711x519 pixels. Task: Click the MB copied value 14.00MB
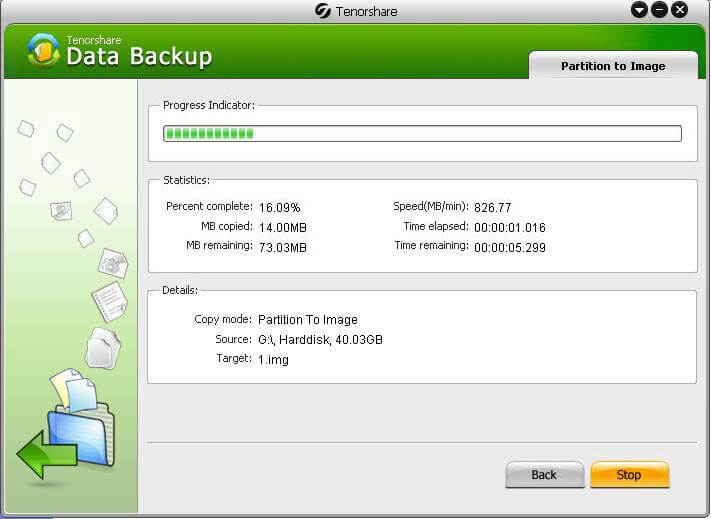[282, 227]
